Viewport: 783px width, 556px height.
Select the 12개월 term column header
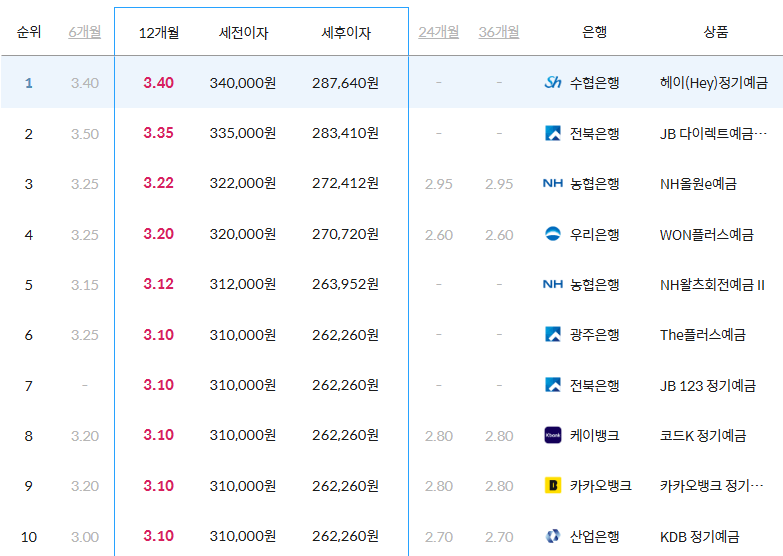[159, 32]
